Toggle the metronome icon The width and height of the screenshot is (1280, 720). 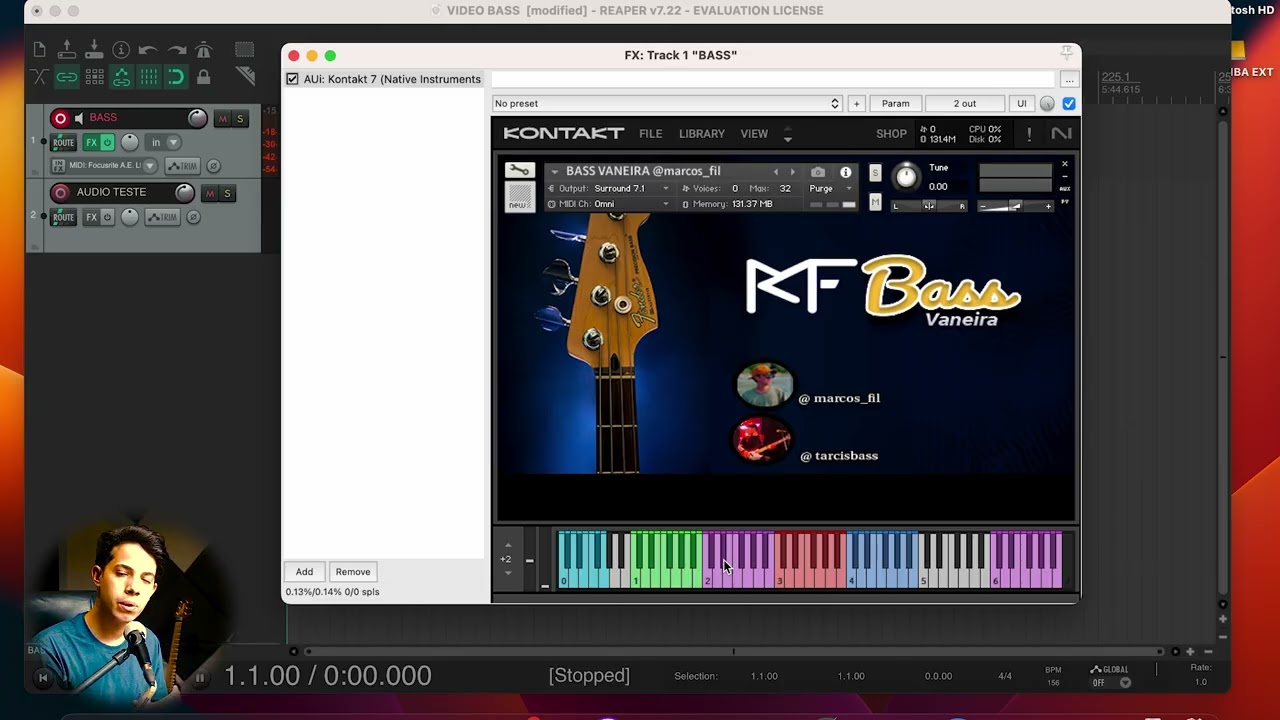(204, 50)
